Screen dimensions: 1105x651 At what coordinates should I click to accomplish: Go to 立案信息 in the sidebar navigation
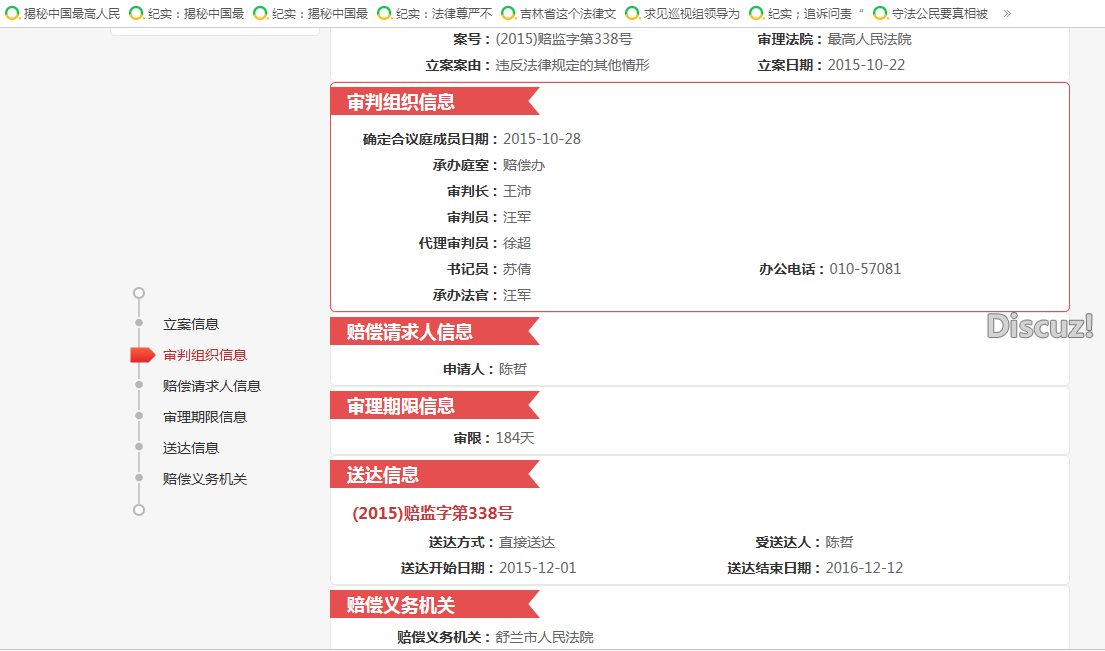(191, 324)
